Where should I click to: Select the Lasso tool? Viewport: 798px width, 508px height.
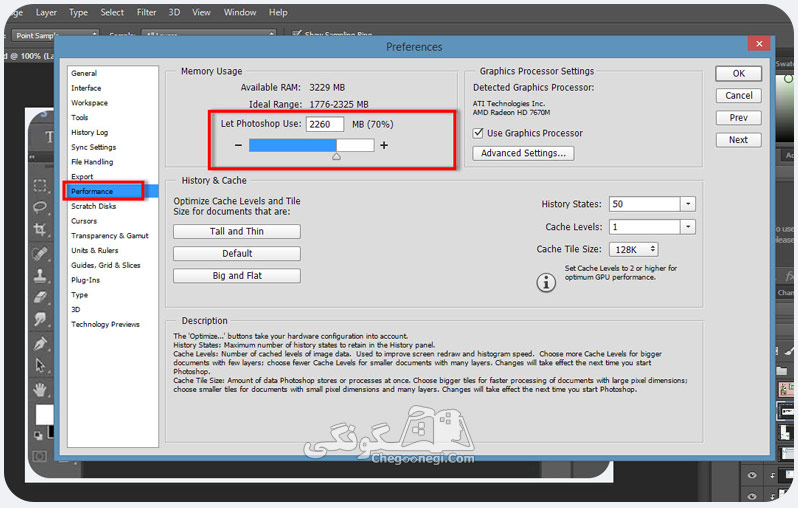click(40, 207)
